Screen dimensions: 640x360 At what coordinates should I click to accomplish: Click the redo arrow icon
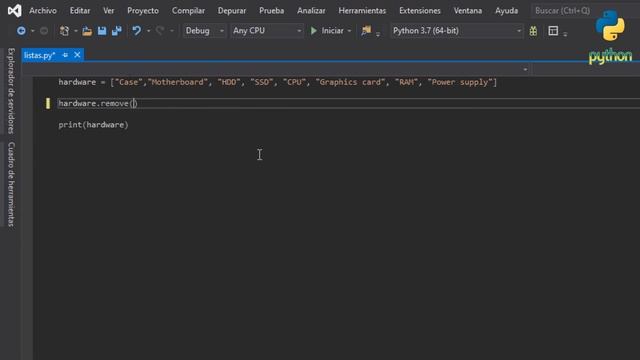(160, 31)
